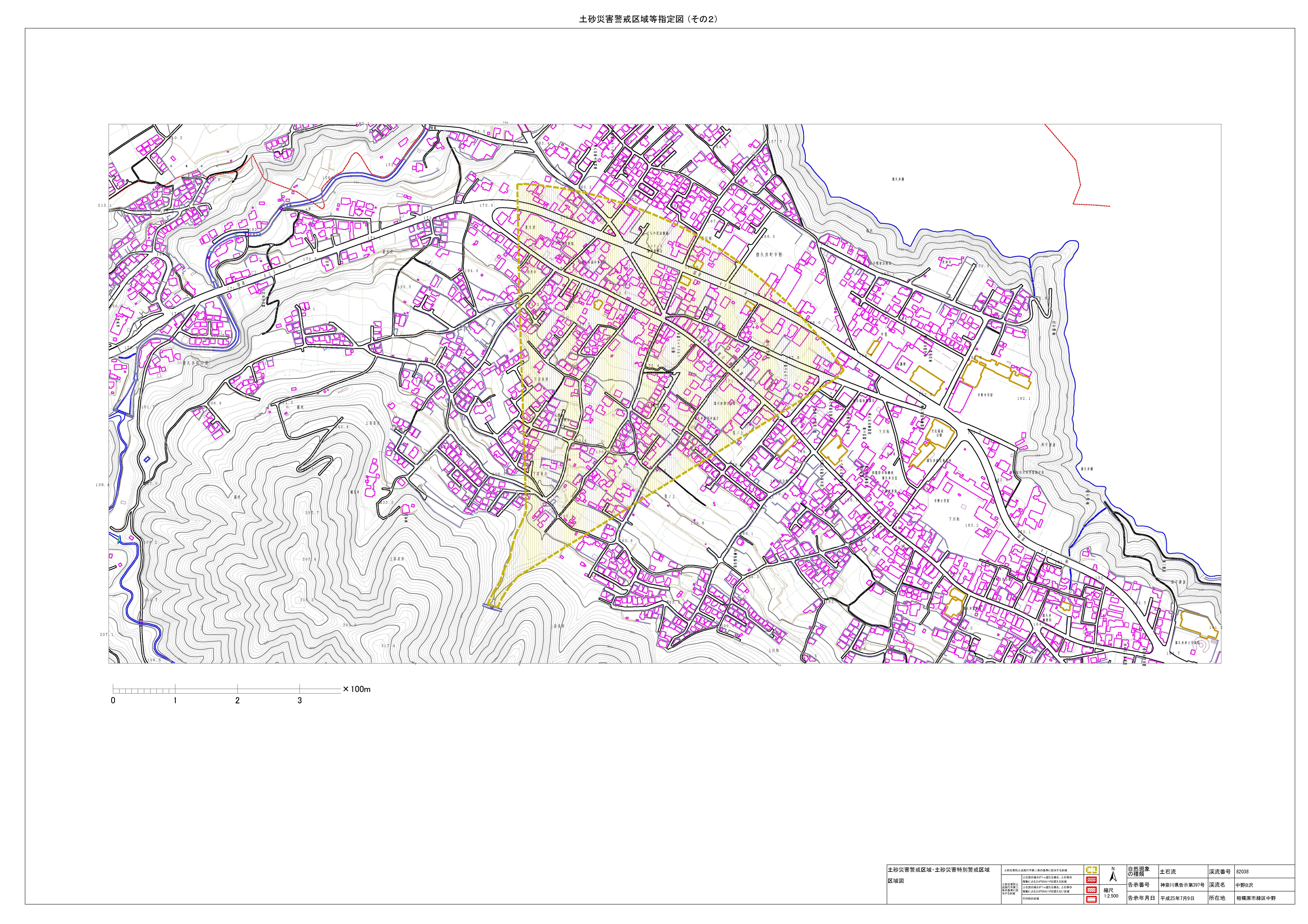This screenshot has height=924, width=1308.
Task: Click the 中野B沢 stream name cell
Action: [x=1244, y=885]
